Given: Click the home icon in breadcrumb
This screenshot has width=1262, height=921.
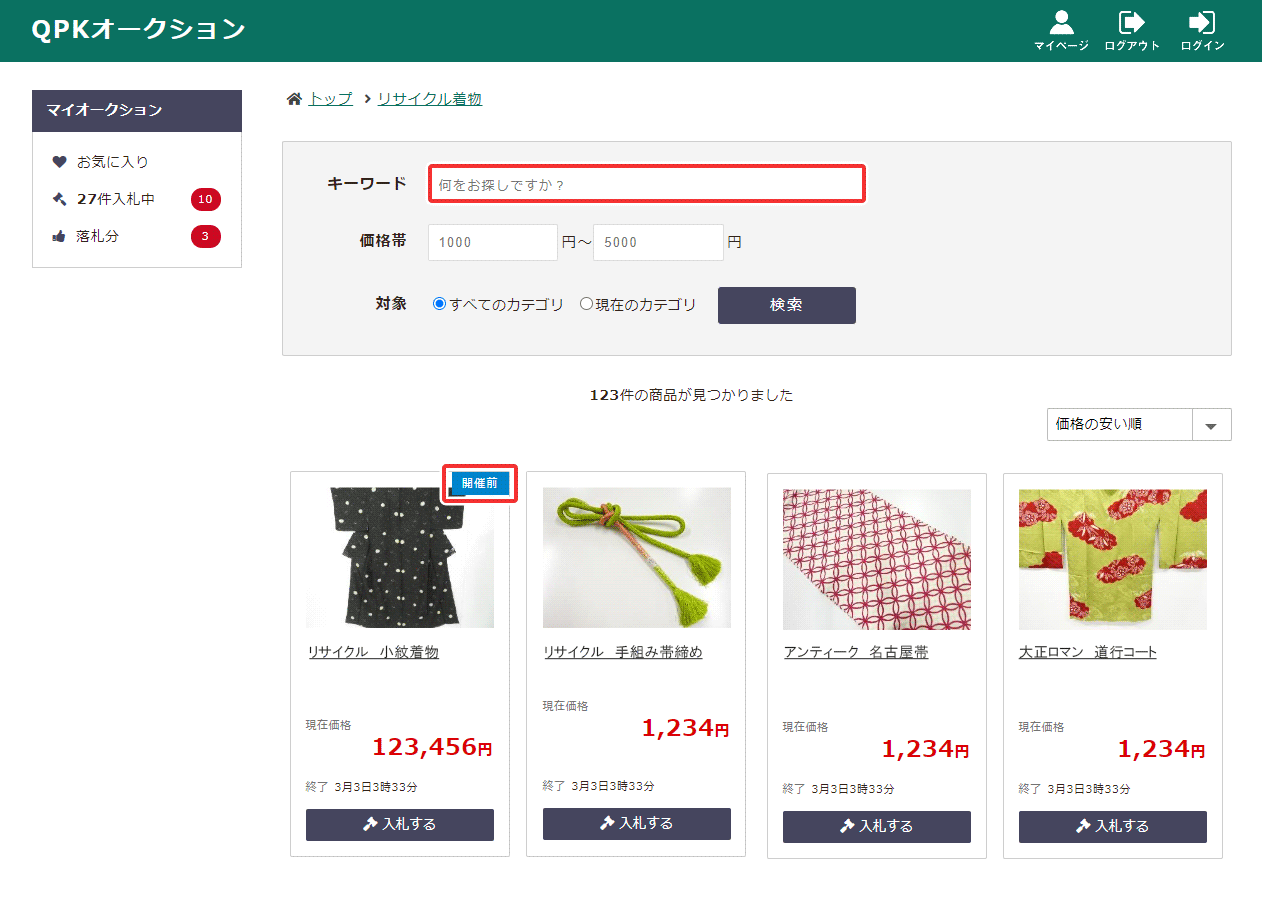Looking at the screenshot, I should click(294, 99).
